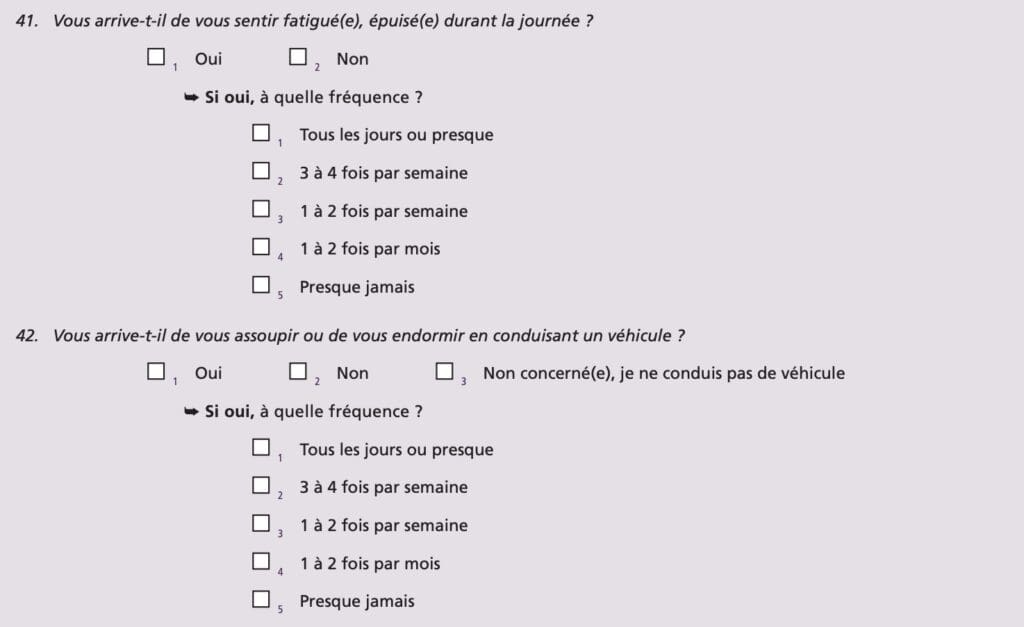The height and width of the screenshot is (627, 1024).
Task: Click the arrow icon before question 42's "Si oui"
Action: pyautogui.click(x=192, y=411)
